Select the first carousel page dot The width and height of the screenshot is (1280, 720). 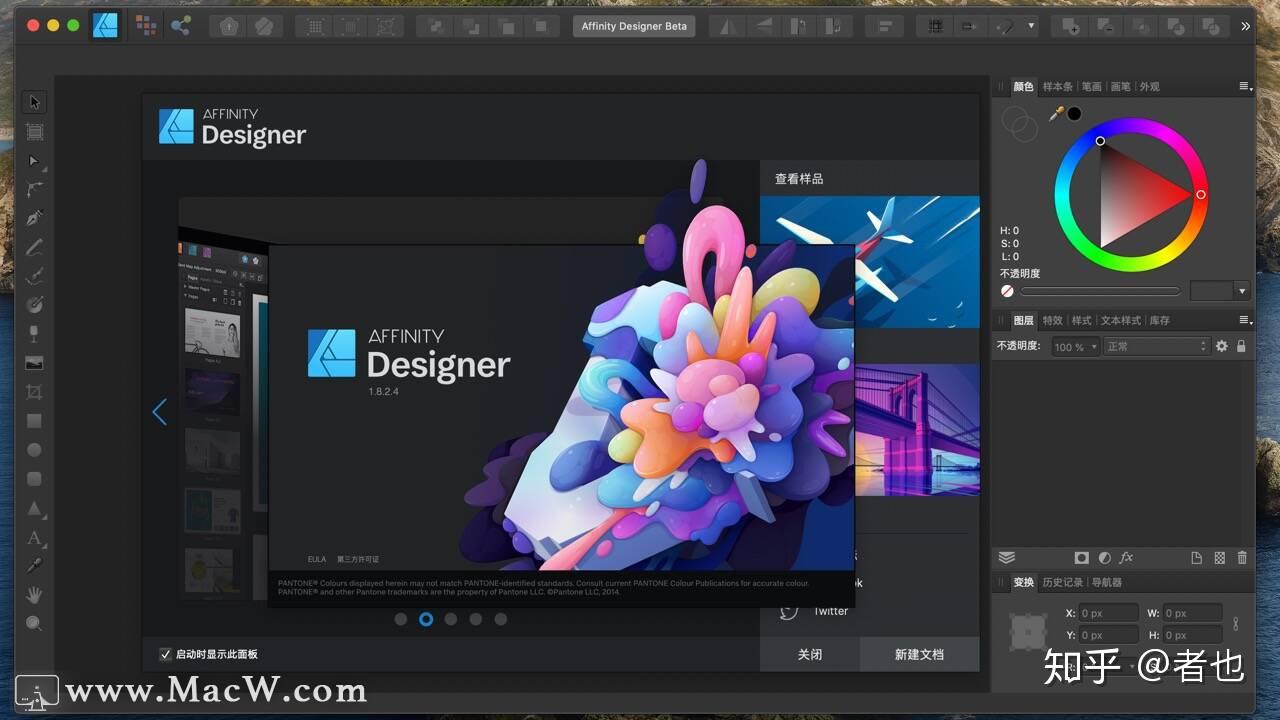coord(401,619)
